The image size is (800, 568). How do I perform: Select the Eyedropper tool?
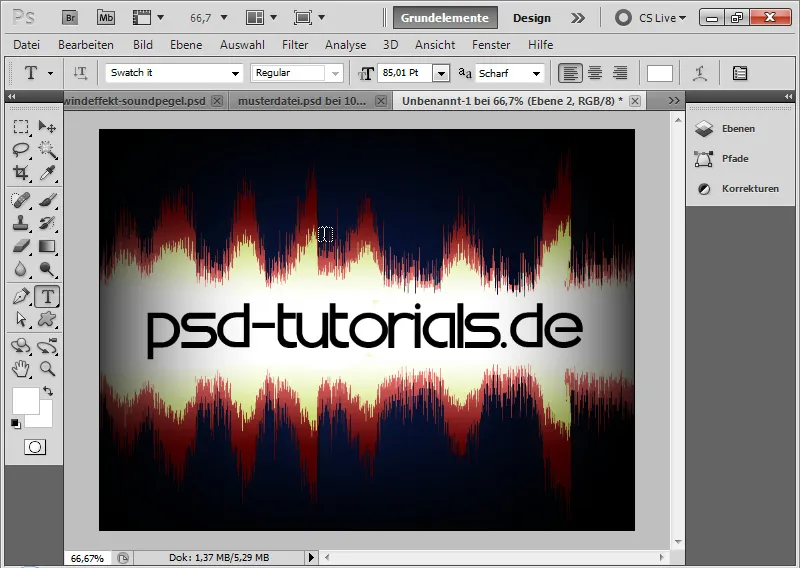(47, 173)
